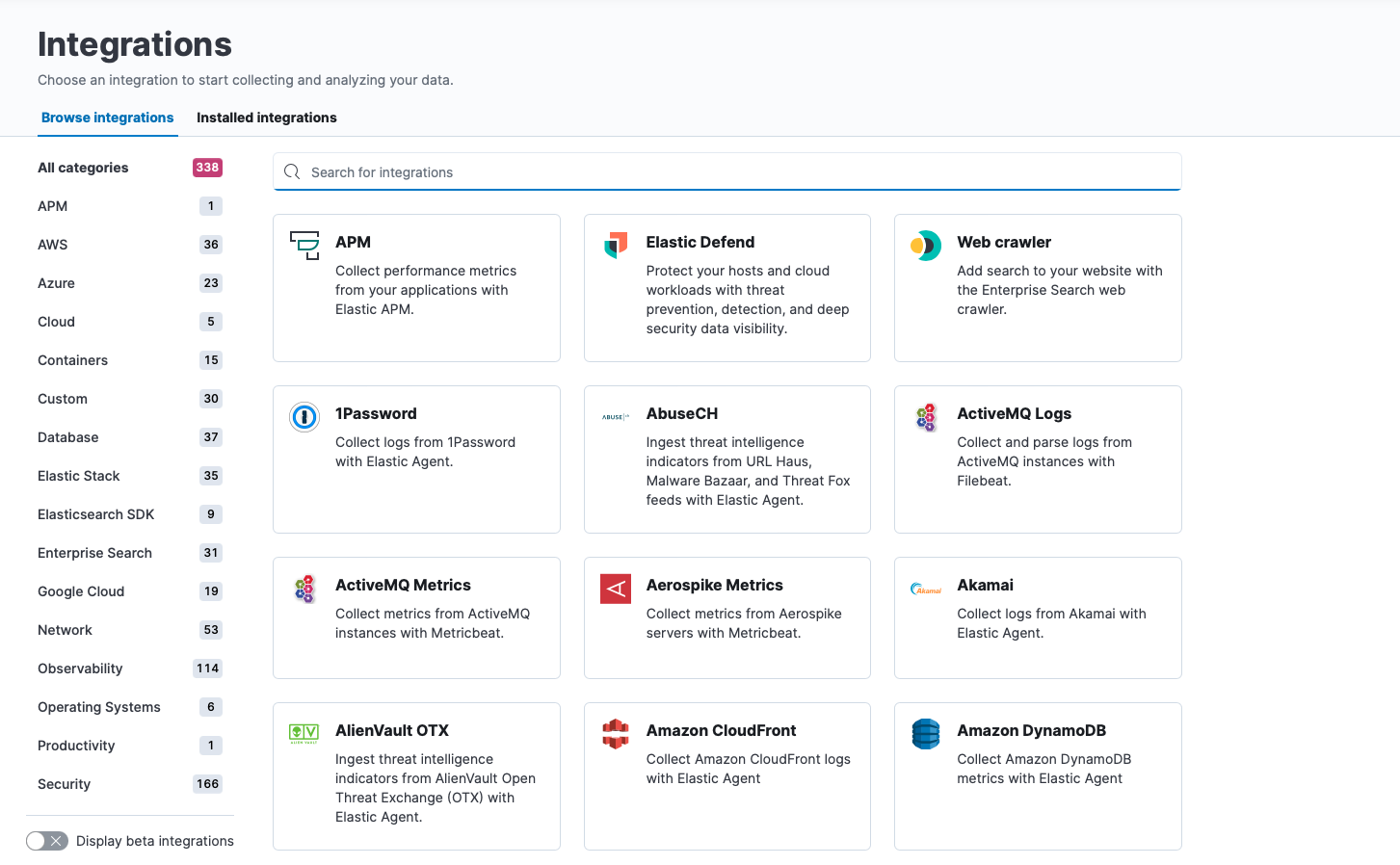Open the 1Password integration title
This screenshot has width=1400, height=865.
click(376, 413)
